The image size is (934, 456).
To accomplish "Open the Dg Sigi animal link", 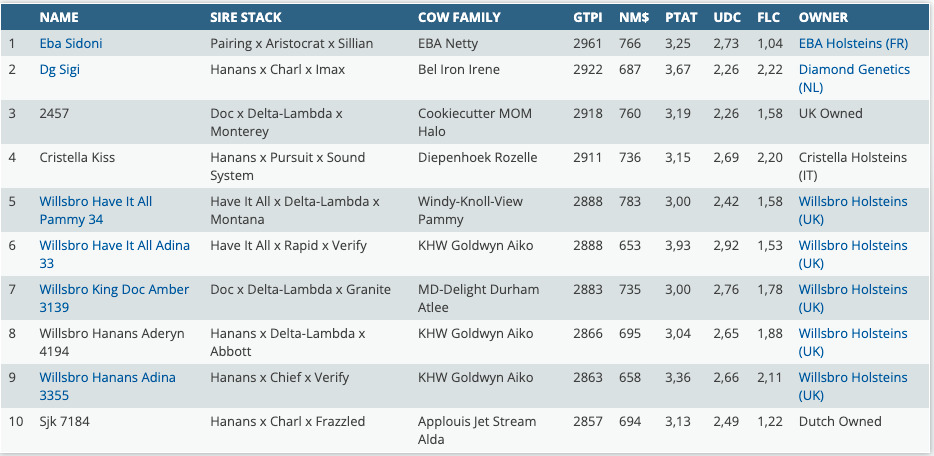I will click(x=60, y=70).
